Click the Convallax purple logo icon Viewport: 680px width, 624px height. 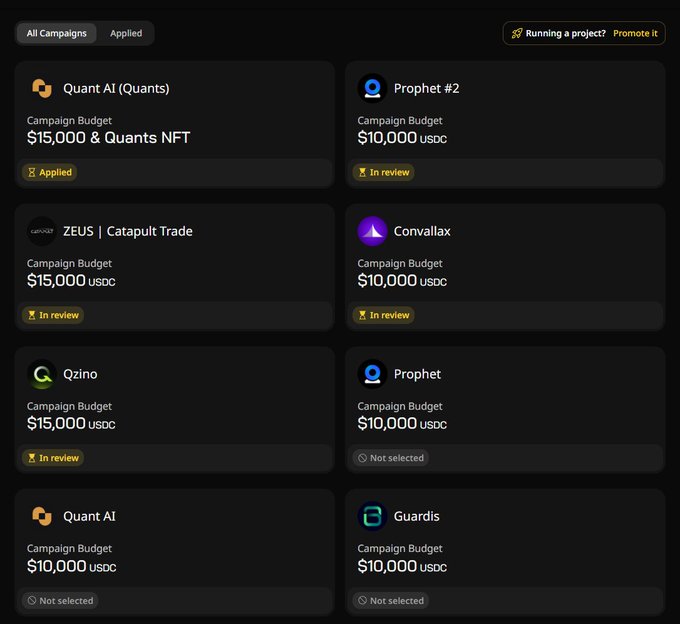[372, 231]
